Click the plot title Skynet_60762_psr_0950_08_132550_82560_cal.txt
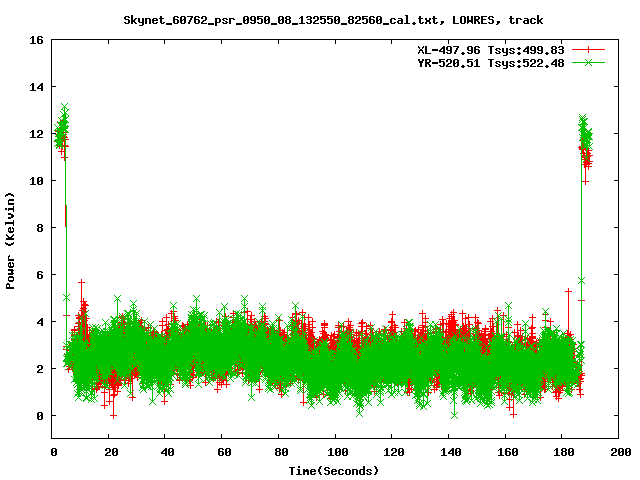This screenshot has height=480, width=640. 280,20
